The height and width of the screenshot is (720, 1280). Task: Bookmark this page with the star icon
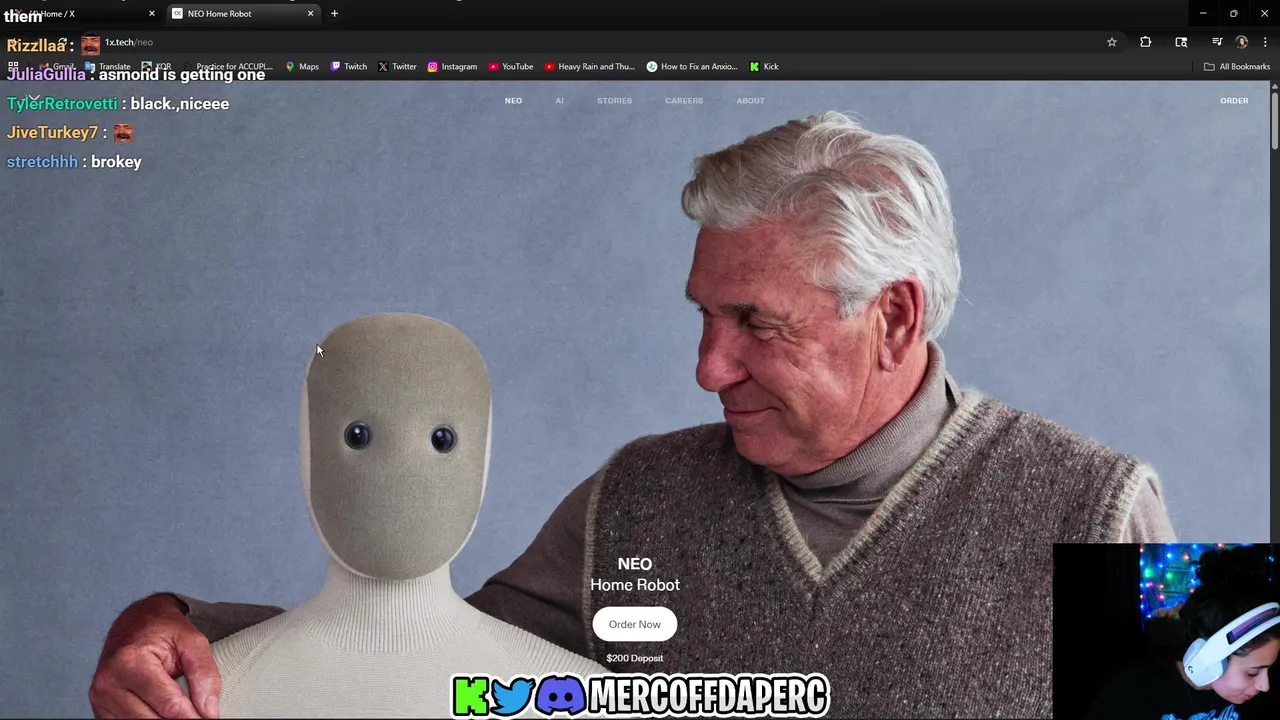(1111, 42)
